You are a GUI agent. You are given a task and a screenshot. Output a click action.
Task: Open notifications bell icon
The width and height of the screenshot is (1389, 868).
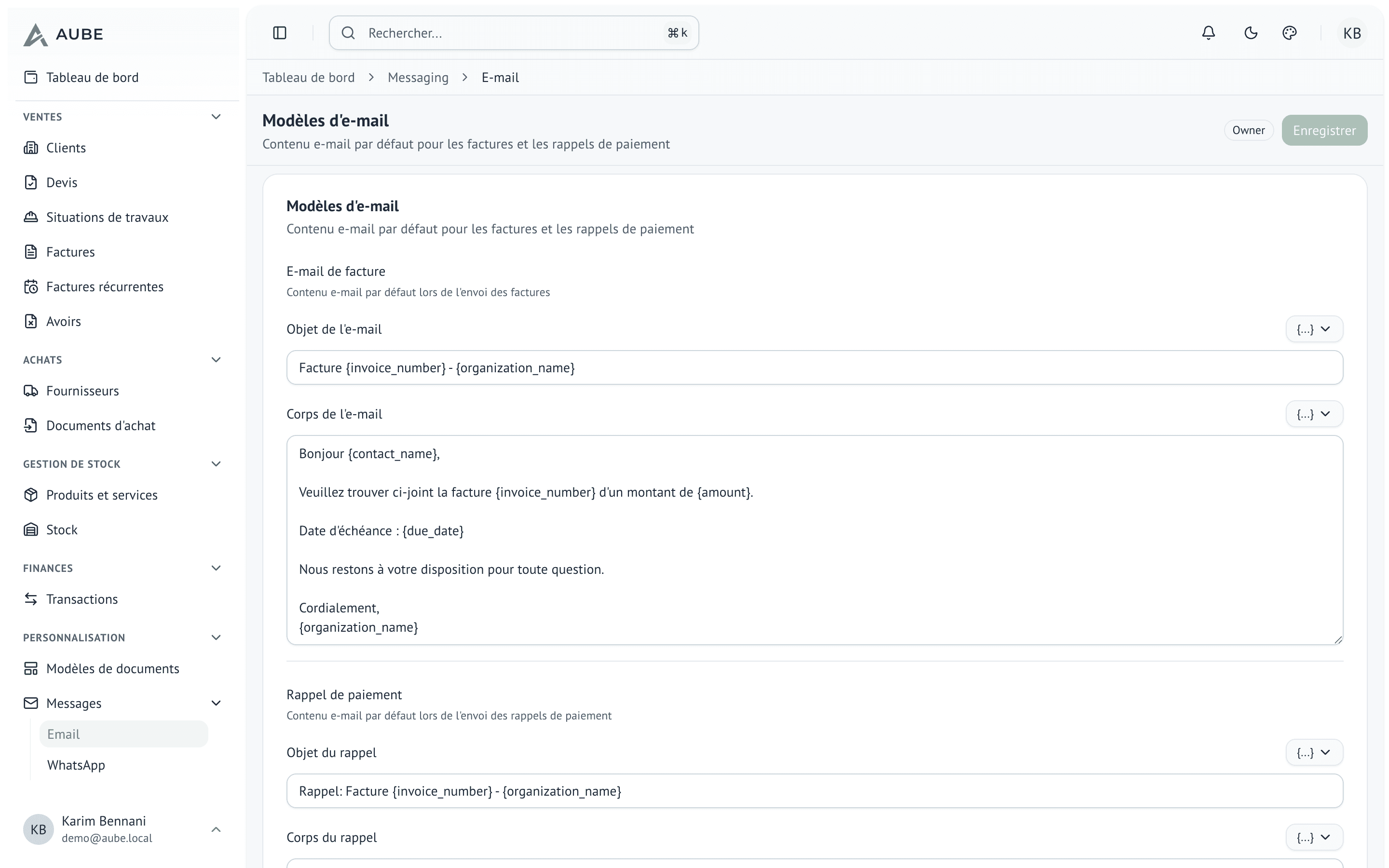[1208, 33]
